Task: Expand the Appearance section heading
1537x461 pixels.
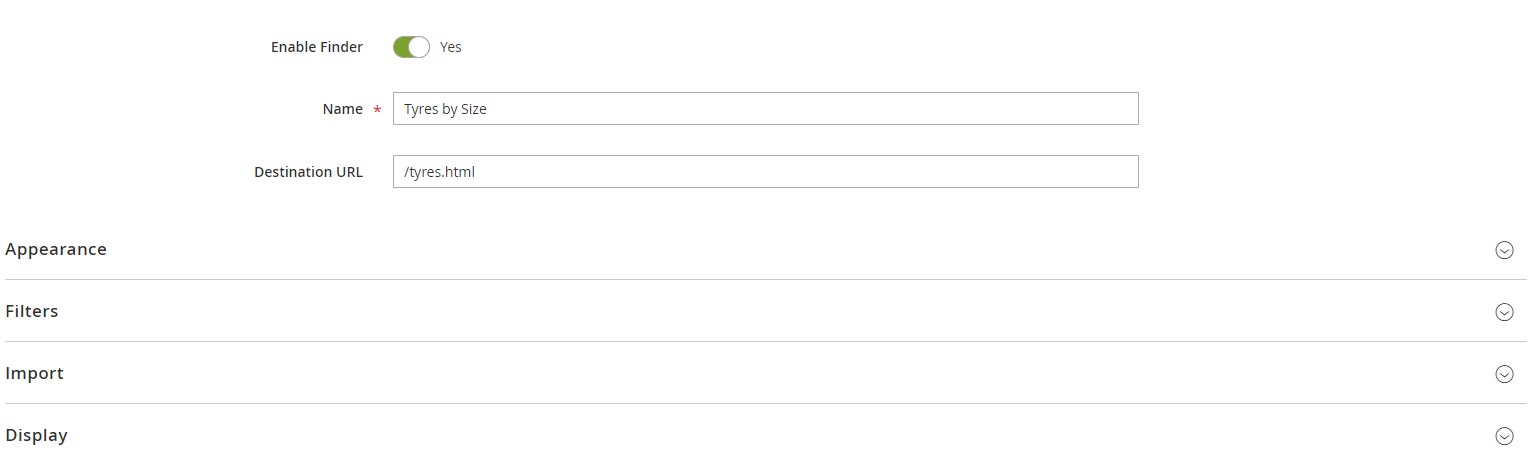Action: click(56, 249)
